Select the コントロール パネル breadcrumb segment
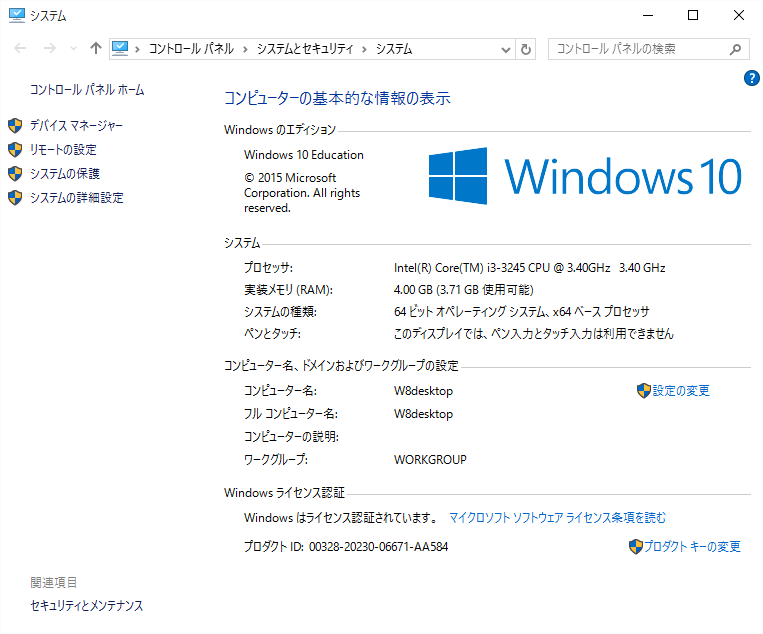Image resolution: width=763 pixels, height=634 pixels. click(191, 48)
